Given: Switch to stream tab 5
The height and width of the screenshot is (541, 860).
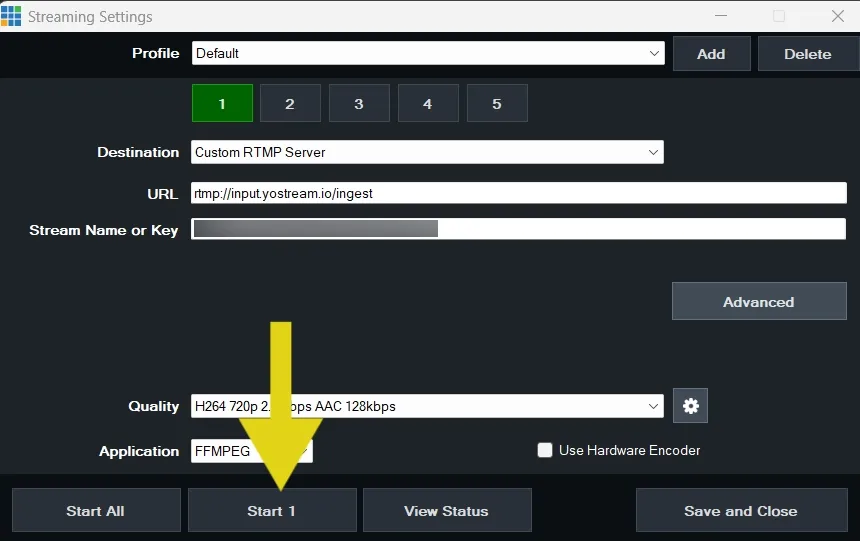Looking at the screenshot, I should [x=497, y=103].
